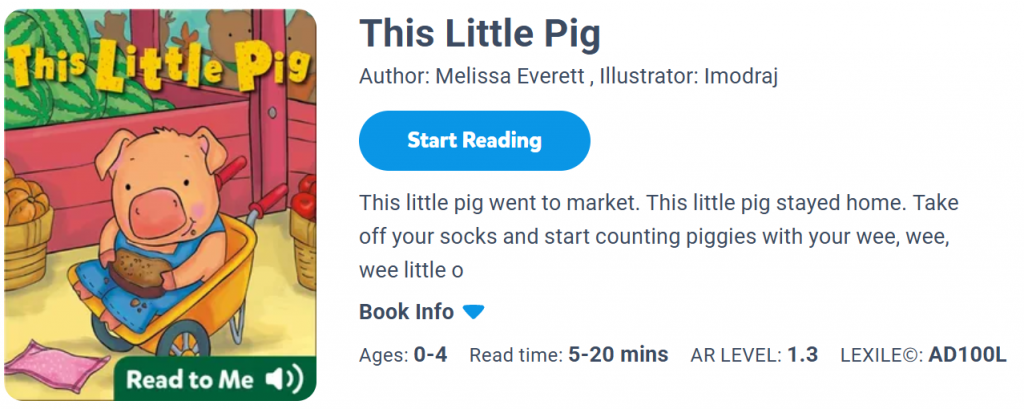
Task: Click the apple basket on the cover
Action: (x=303, y=208)
